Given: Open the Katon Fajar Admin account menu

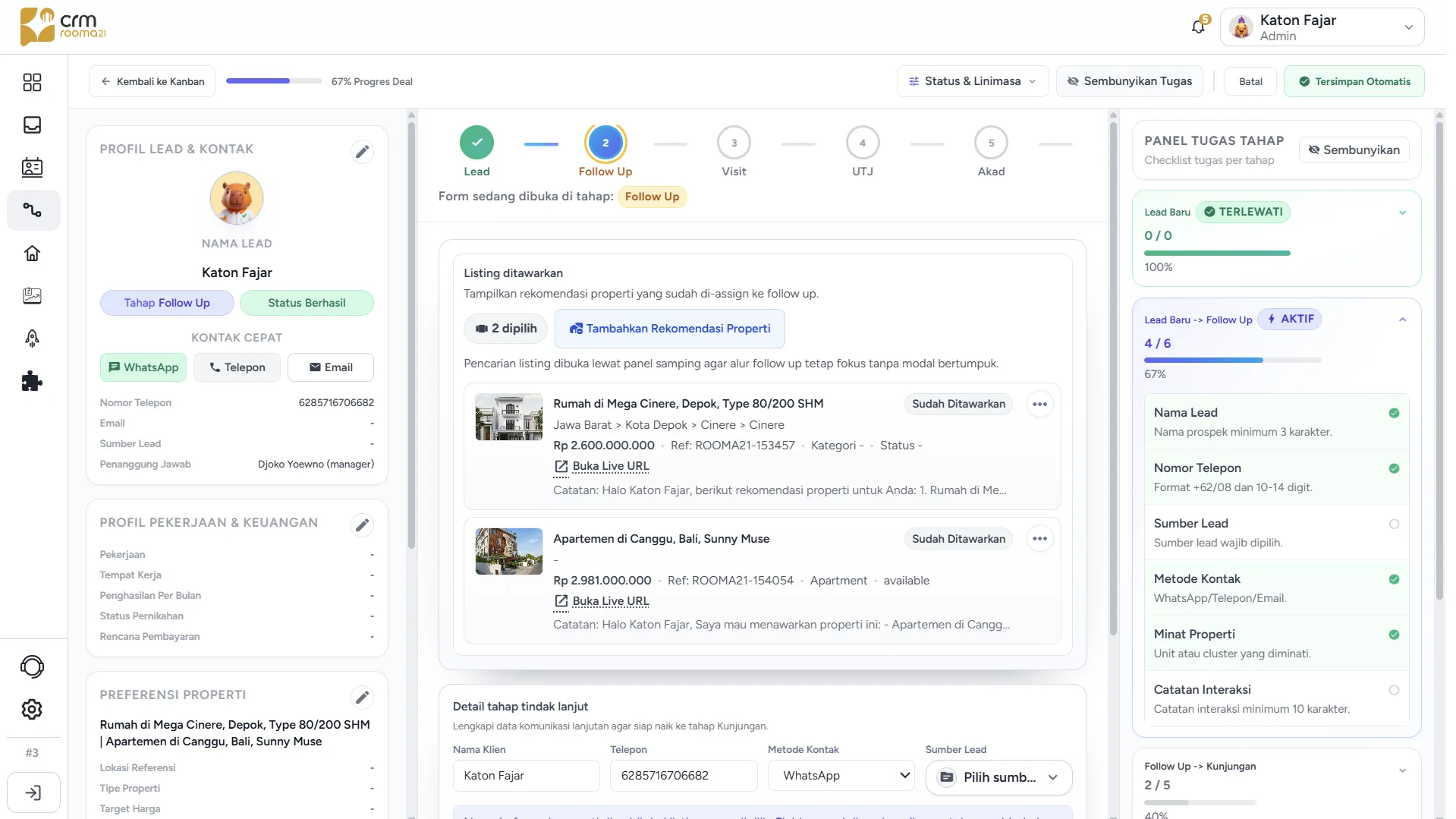Looking at the screenshot, I should pos(1322,27).
